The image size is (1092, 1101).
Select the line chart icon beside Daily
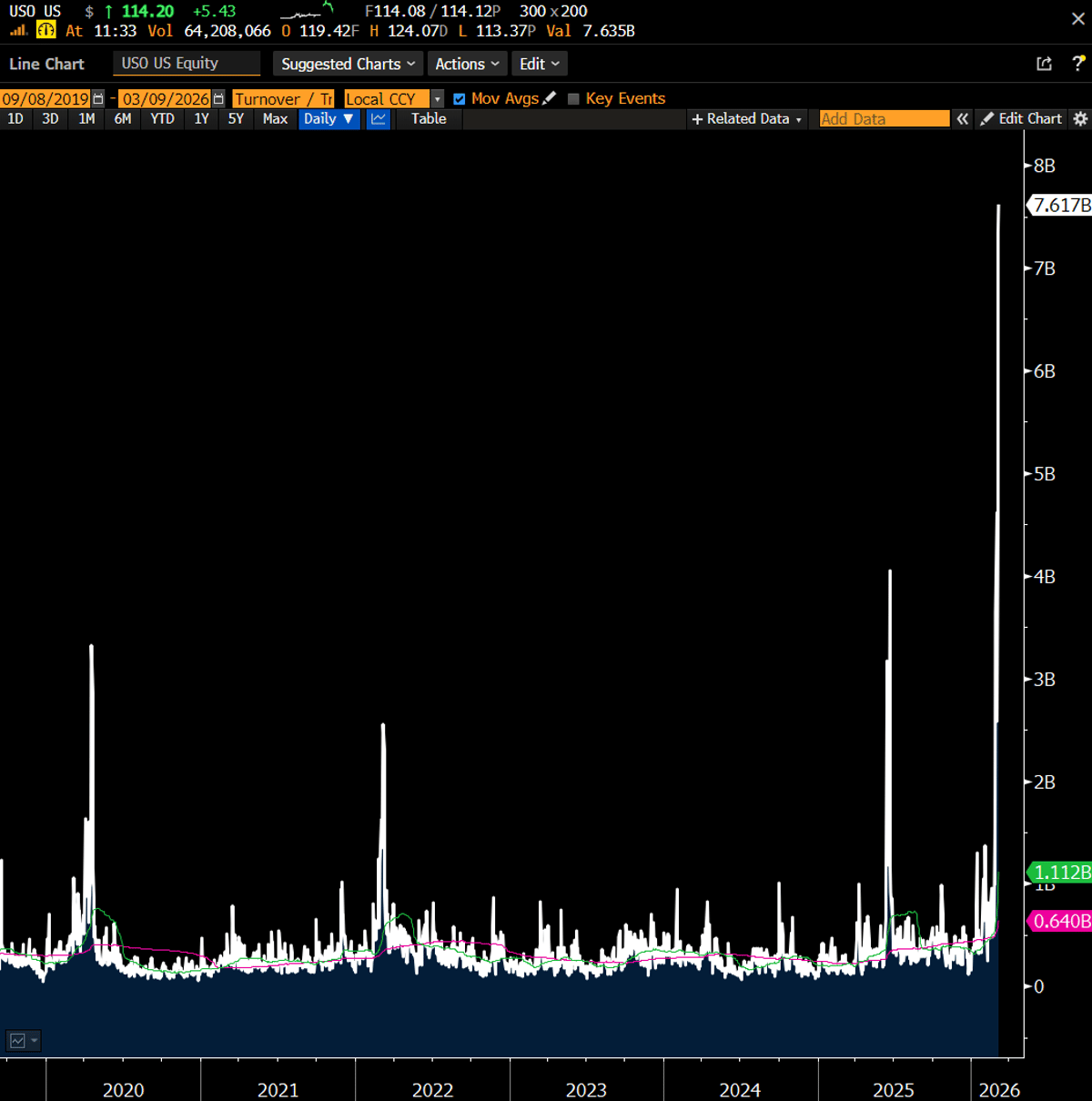pos(378,119)
